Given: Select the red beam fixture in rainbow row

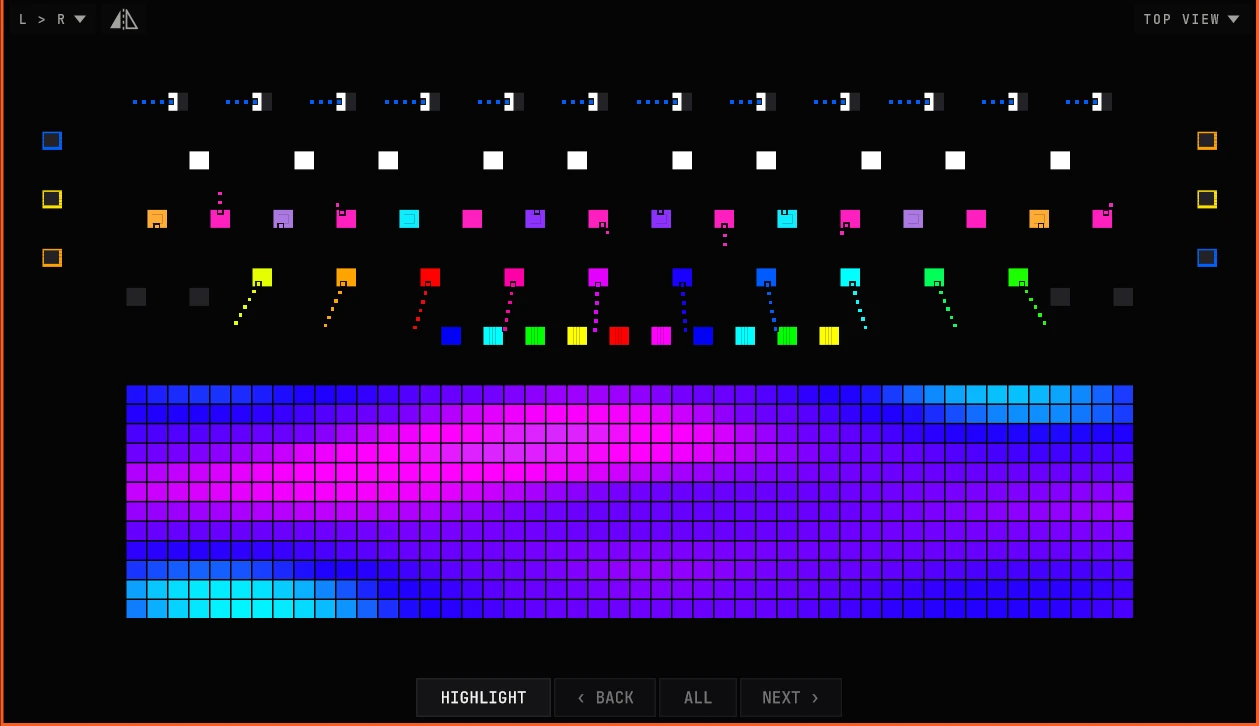Looking at the screenshot, I should pyautogui.click(x=430, y=277).
